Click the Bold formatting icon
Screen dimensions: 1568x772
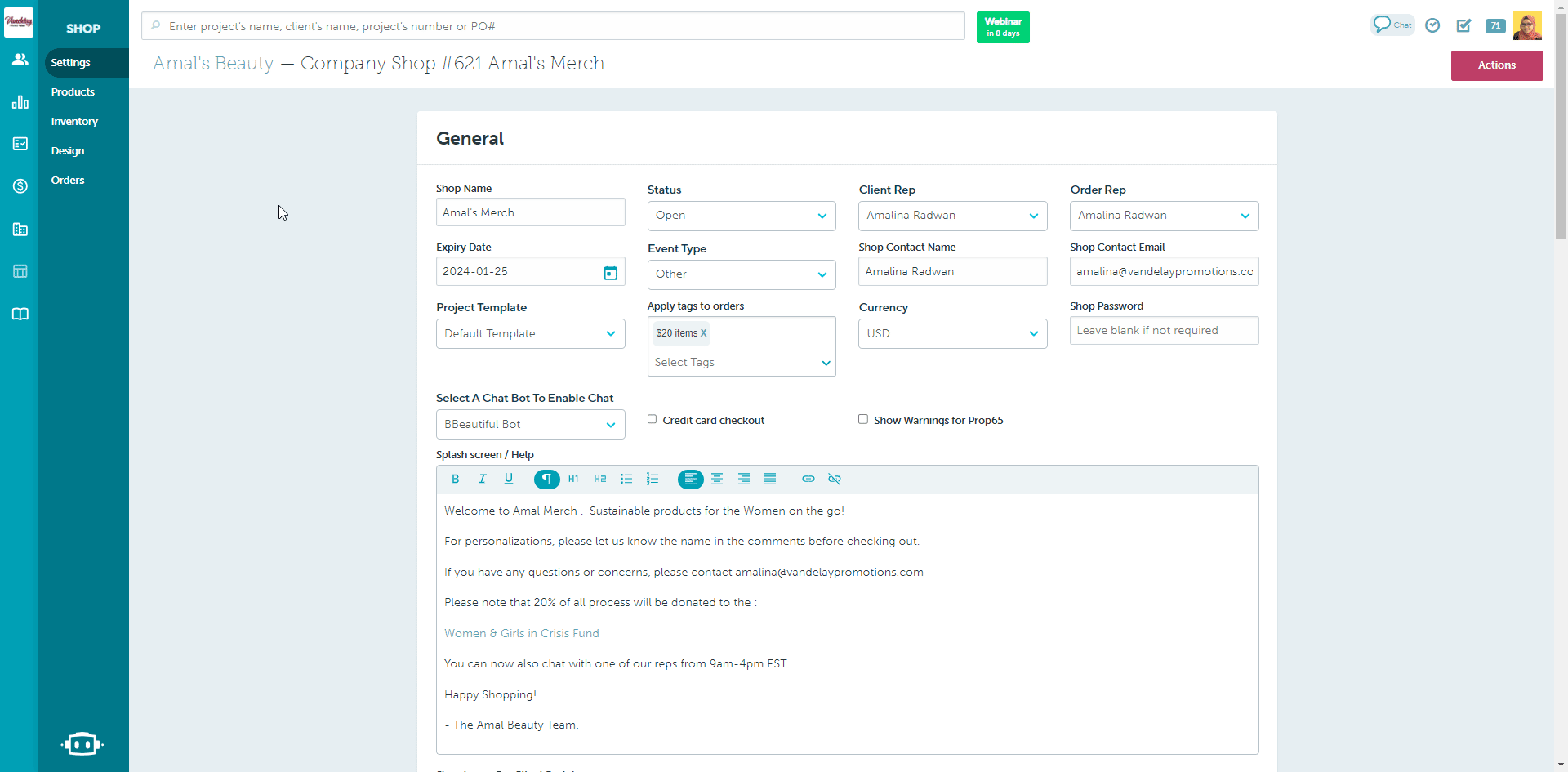[455, 480]
